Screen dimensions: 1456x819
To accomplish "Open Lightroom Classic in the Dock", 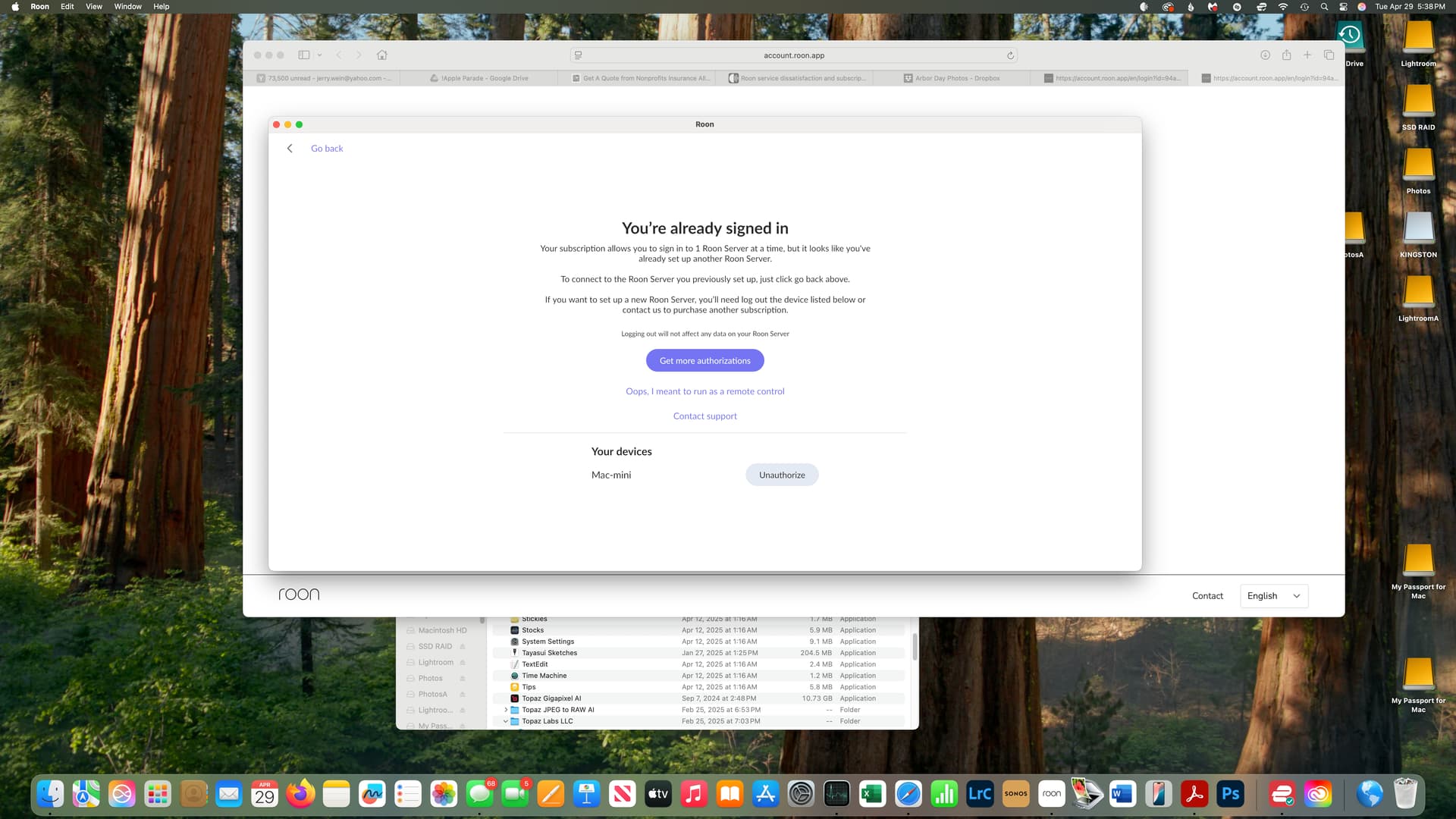I will pos(980,794).
